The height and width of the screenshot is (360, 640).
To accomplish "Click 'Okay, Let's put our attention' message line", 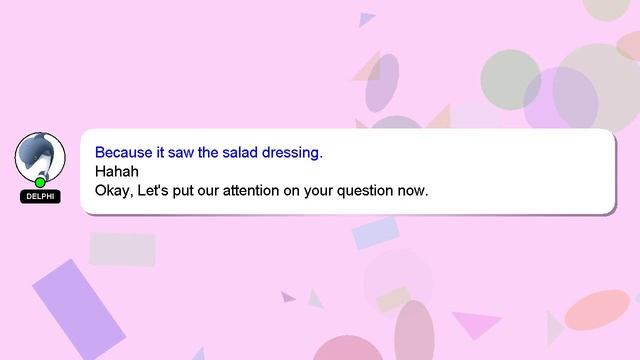I will coord(262,191).
